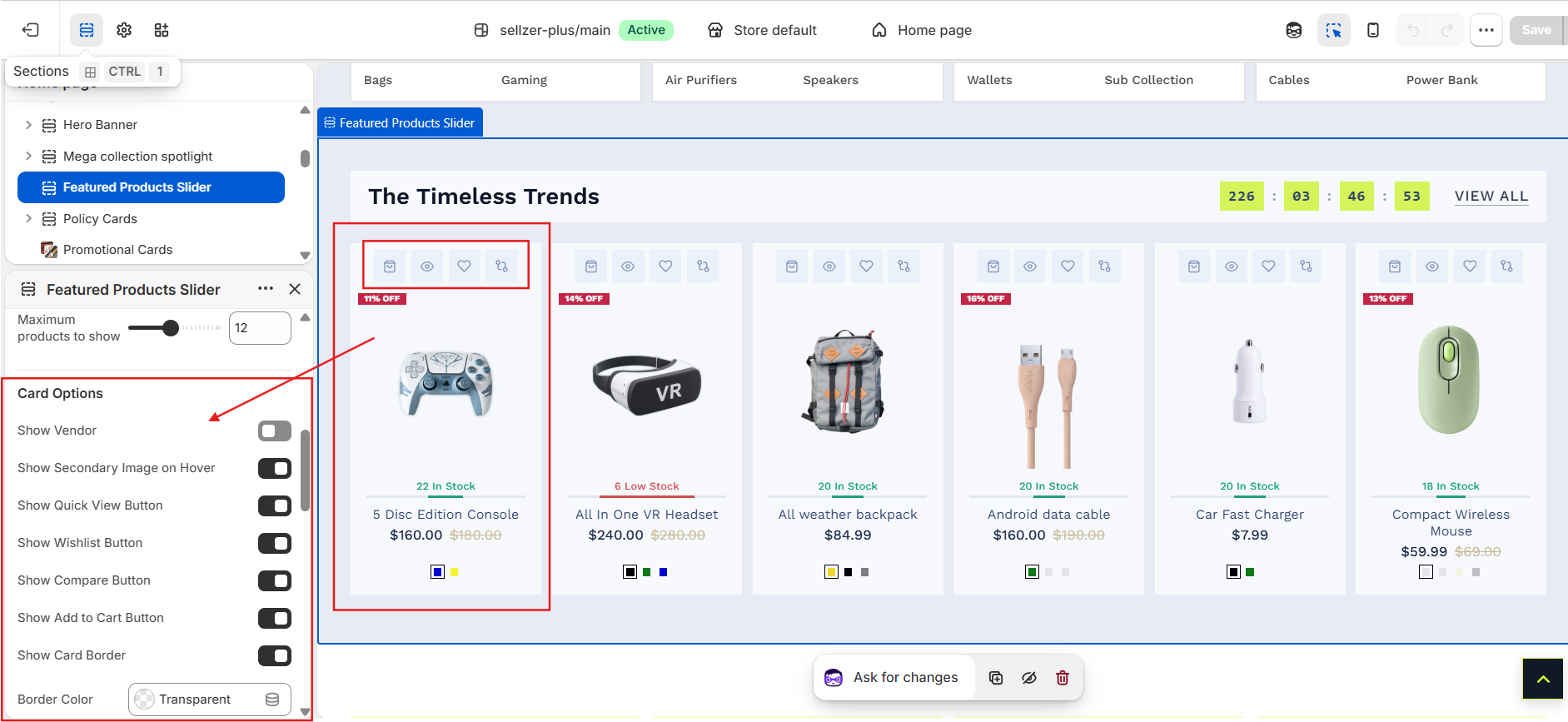This screenshot has height=722, width=1568.
Task: Select blue color swatch on VR Headset
Action: 664,572
